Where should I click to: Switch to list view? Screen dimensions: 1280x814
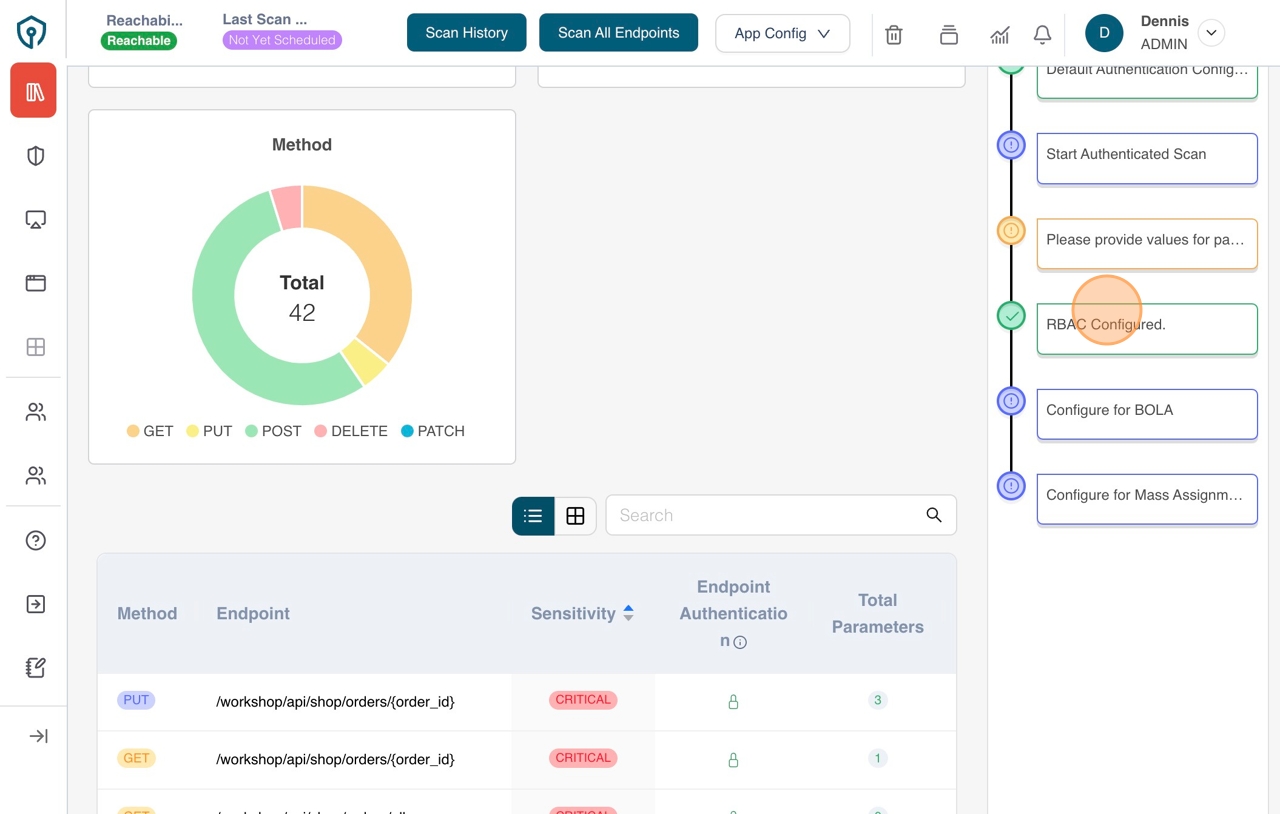click(533, 516)
